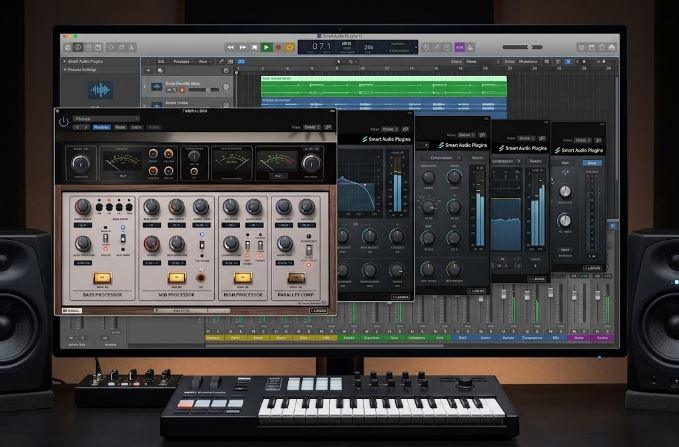Select the blue audio region on the second track
This screenshot has width=679, height=447.
[384, 105]
